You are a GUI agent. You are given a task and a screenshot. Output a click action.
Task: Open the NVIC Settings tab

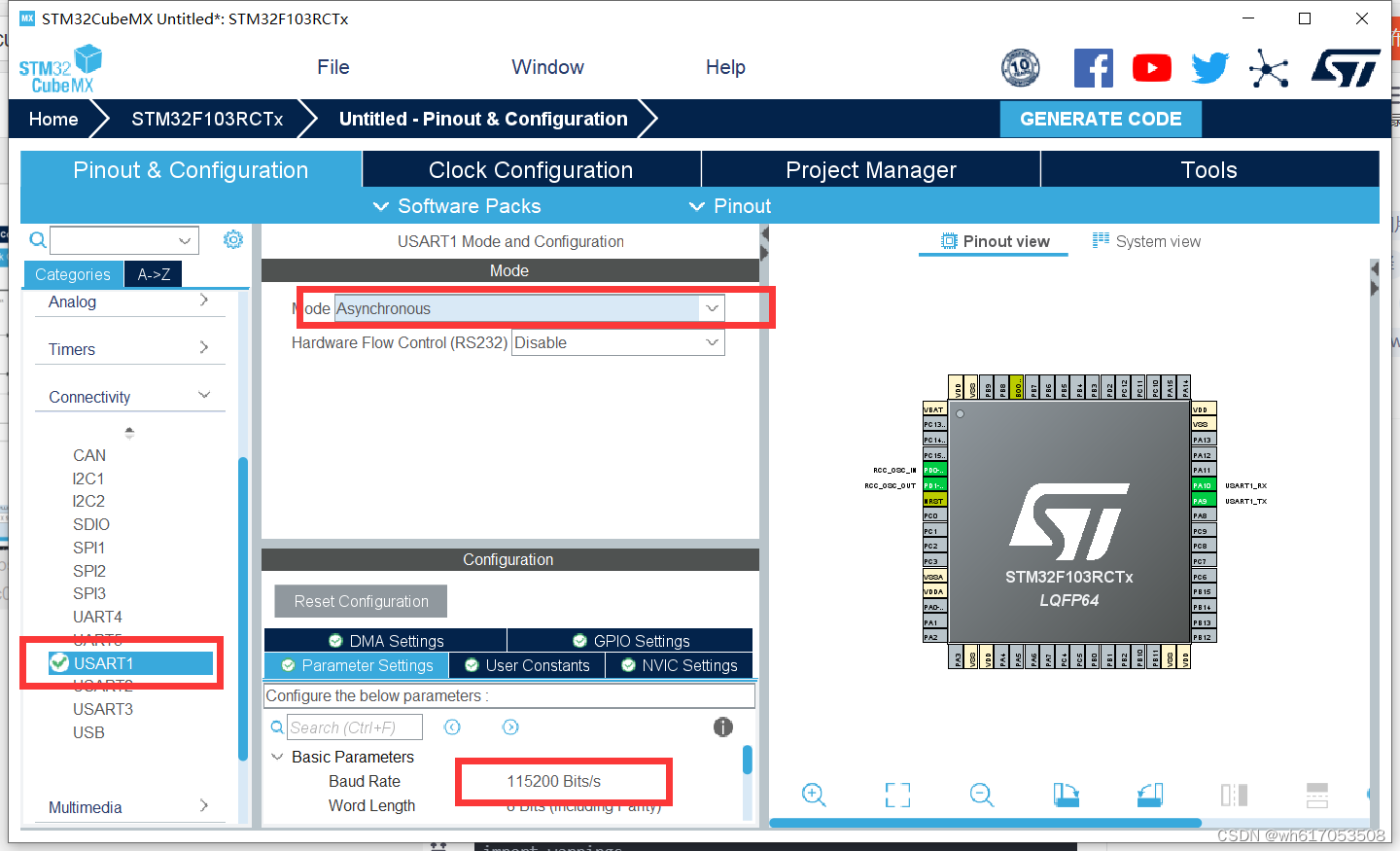coord(680,665)
